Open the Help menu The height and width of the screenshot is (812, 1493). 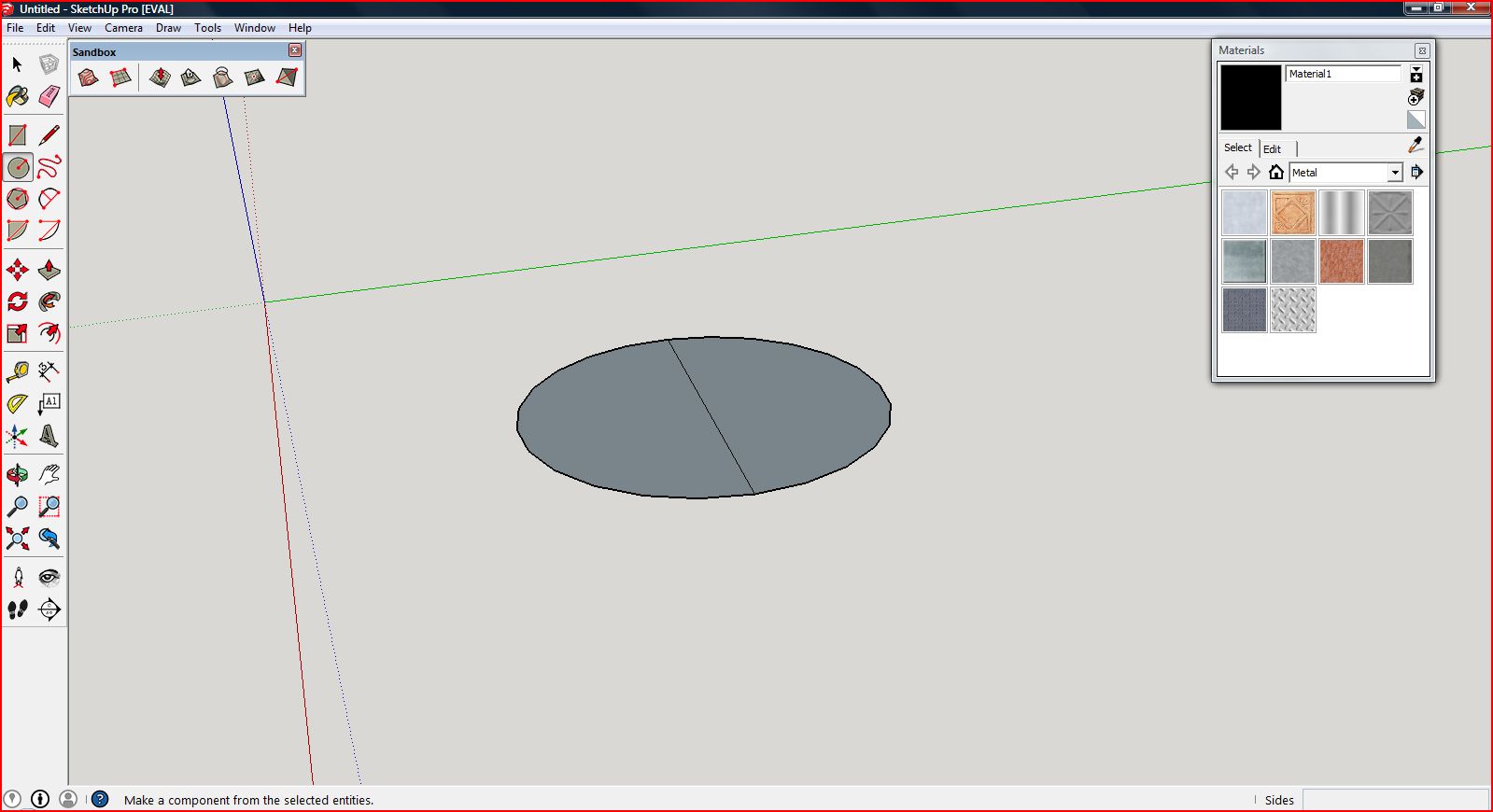(x=300, y=28)
